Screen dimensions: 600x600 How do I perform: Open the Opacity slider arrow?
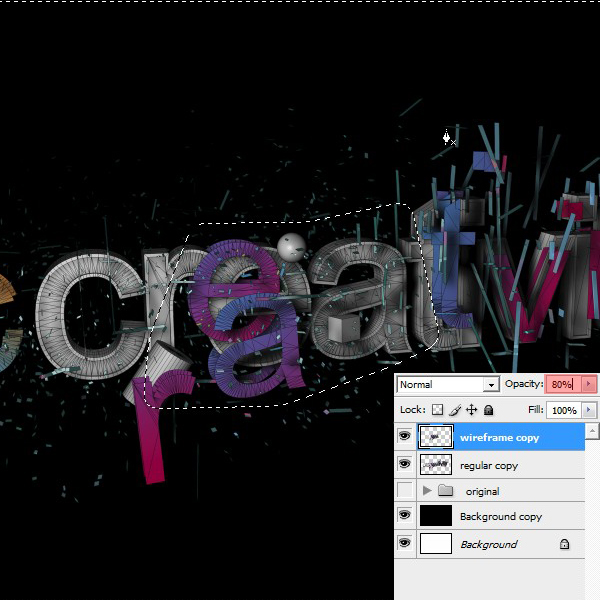589,384
